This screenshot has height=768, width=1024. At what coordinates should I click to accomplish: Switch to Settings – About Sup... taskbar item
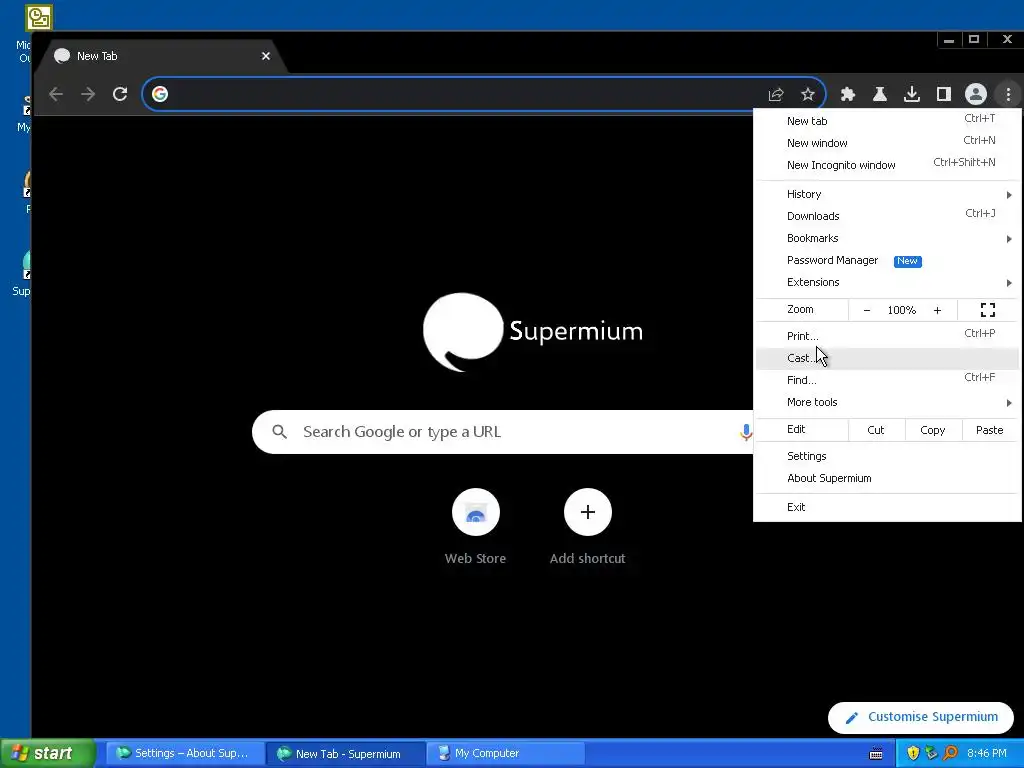tap(185, 754)
